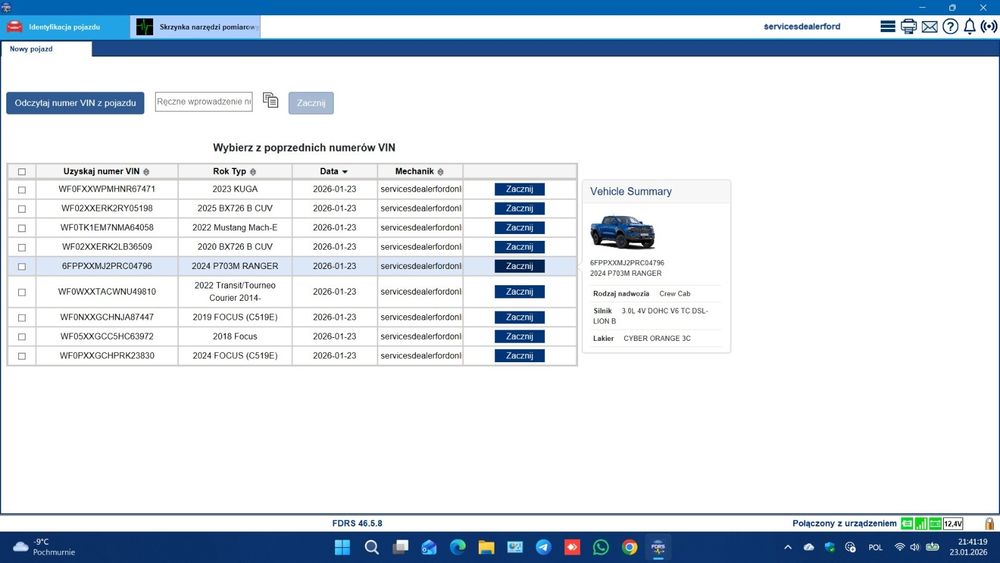This screenshot has height=563, width=1000.
Task: Check the box for WF0TK1EM7NMA64058 row
Action: (22, 228)
